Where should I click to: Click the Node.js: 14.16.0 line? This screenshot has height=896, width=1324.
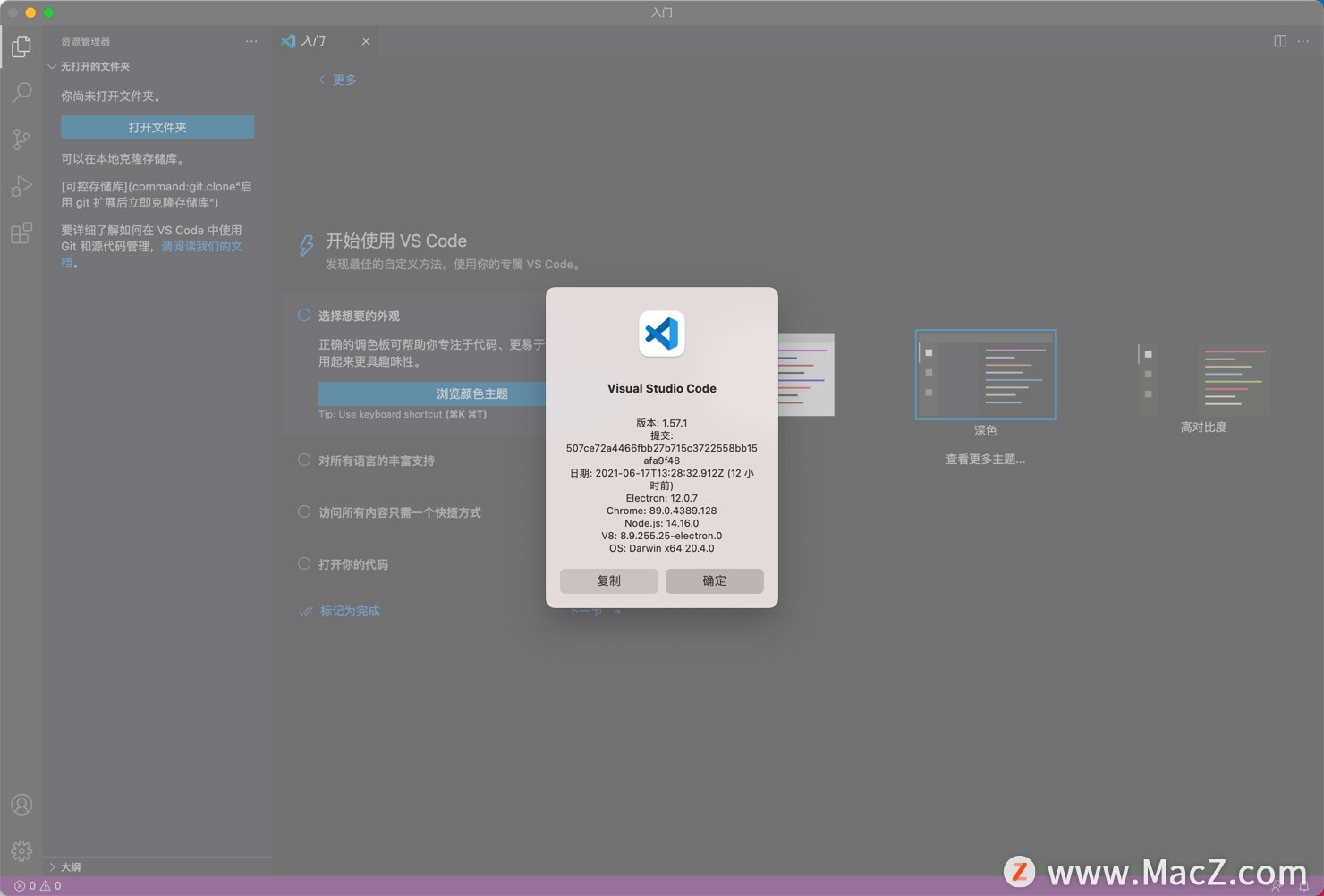coord(662,523)
